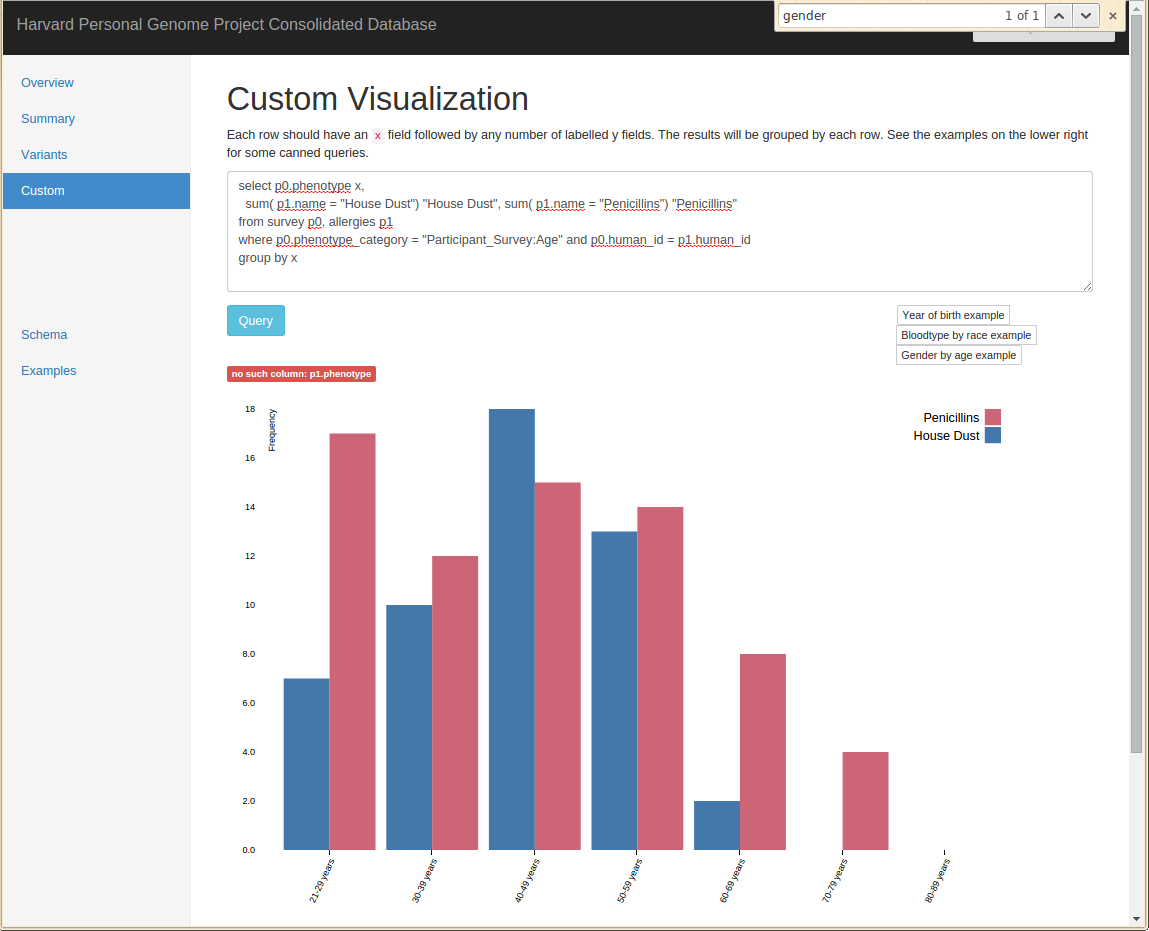Open the Summary sidebar page
Viewport: 1149px width, 931px height.
point(48,119)
